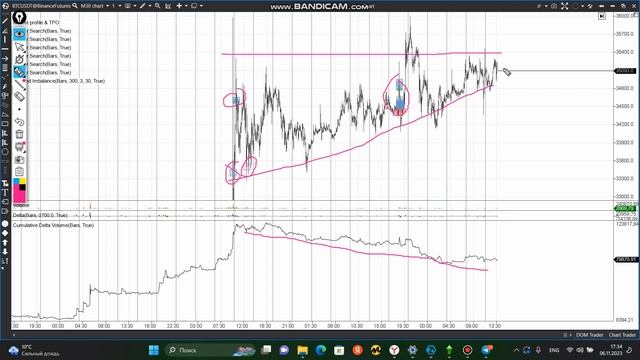Select the cursor pointer tool in overlay toolbar
640x360 pixels.
click(19, 47)
